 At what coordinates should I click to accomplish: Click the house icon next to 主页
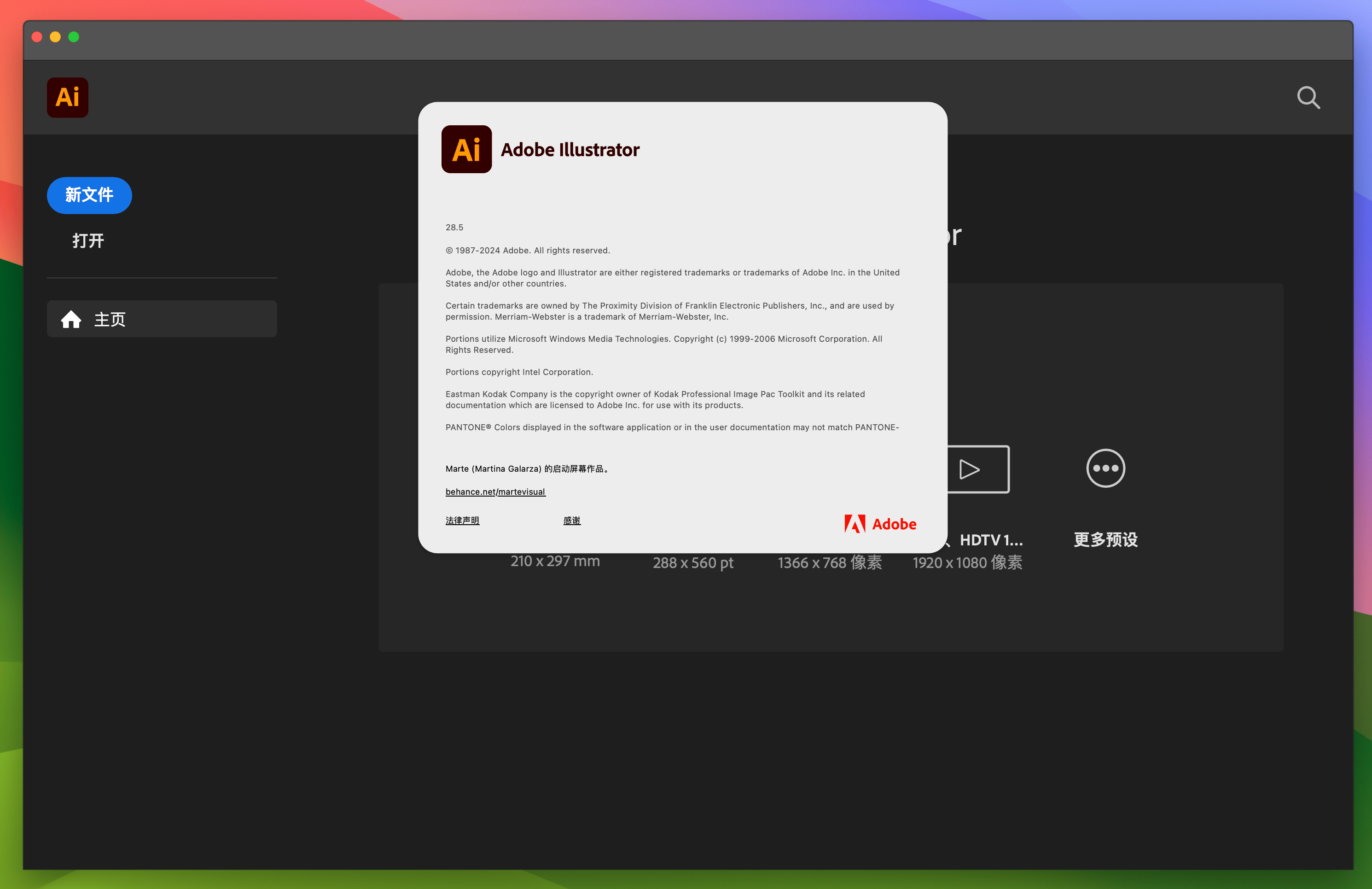pyautogui.click(x=71, y=318)
